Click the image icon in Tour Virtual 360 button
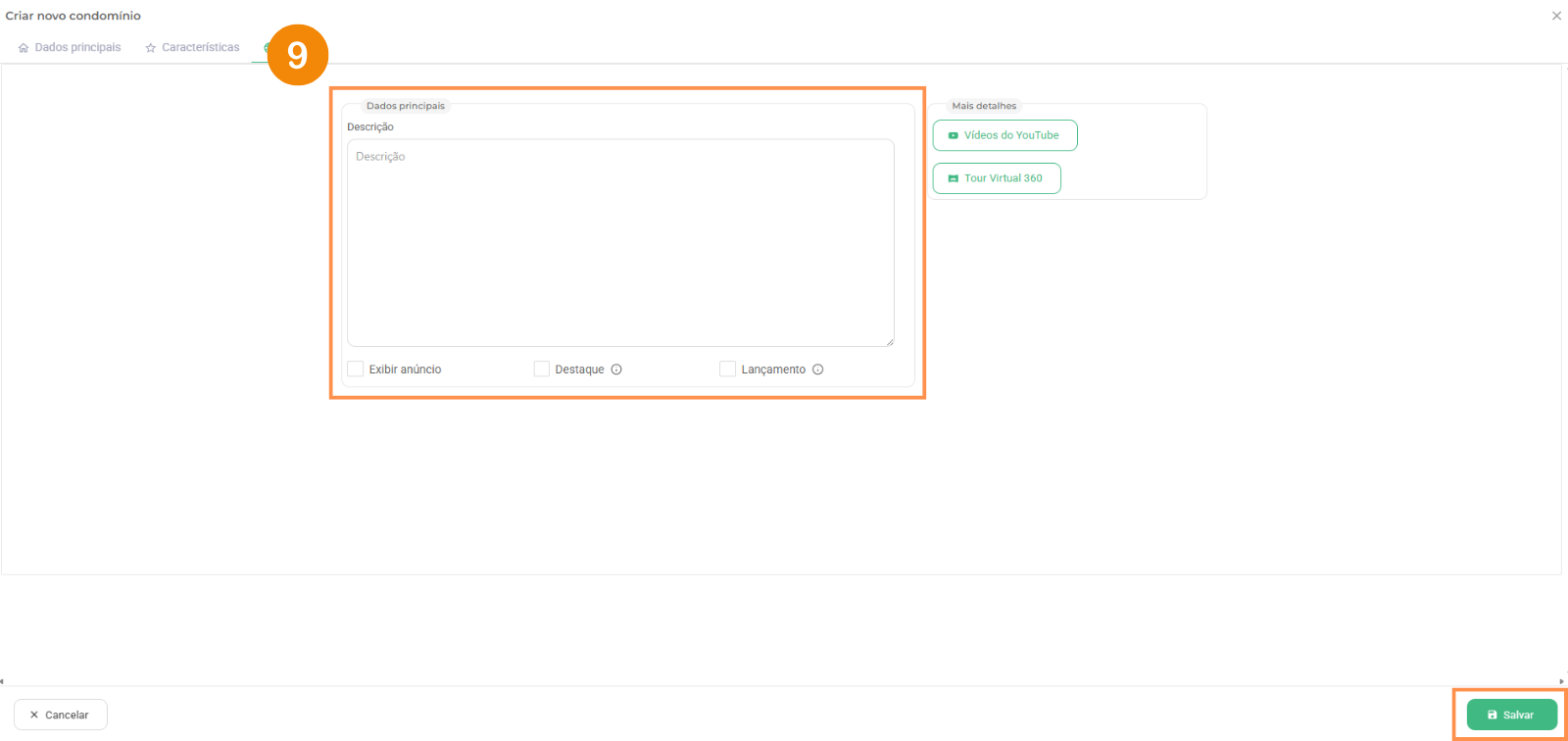 pyautogui.click(x=953, y=178)
